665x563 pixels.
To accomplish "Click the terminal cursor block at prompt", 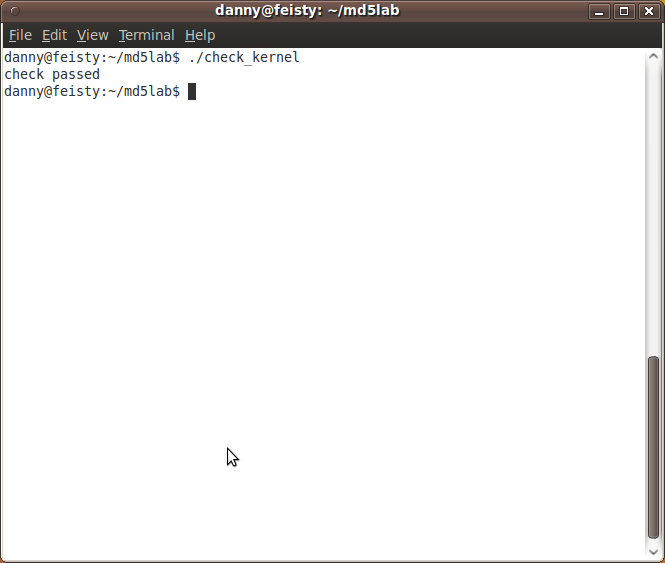I will pos(192,91).
